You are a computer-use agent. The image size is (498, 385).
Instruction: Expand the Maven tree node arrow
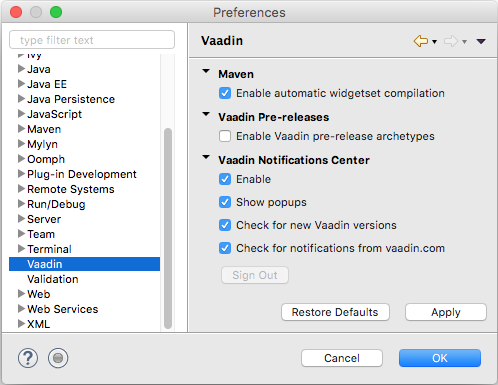(21, 129)
